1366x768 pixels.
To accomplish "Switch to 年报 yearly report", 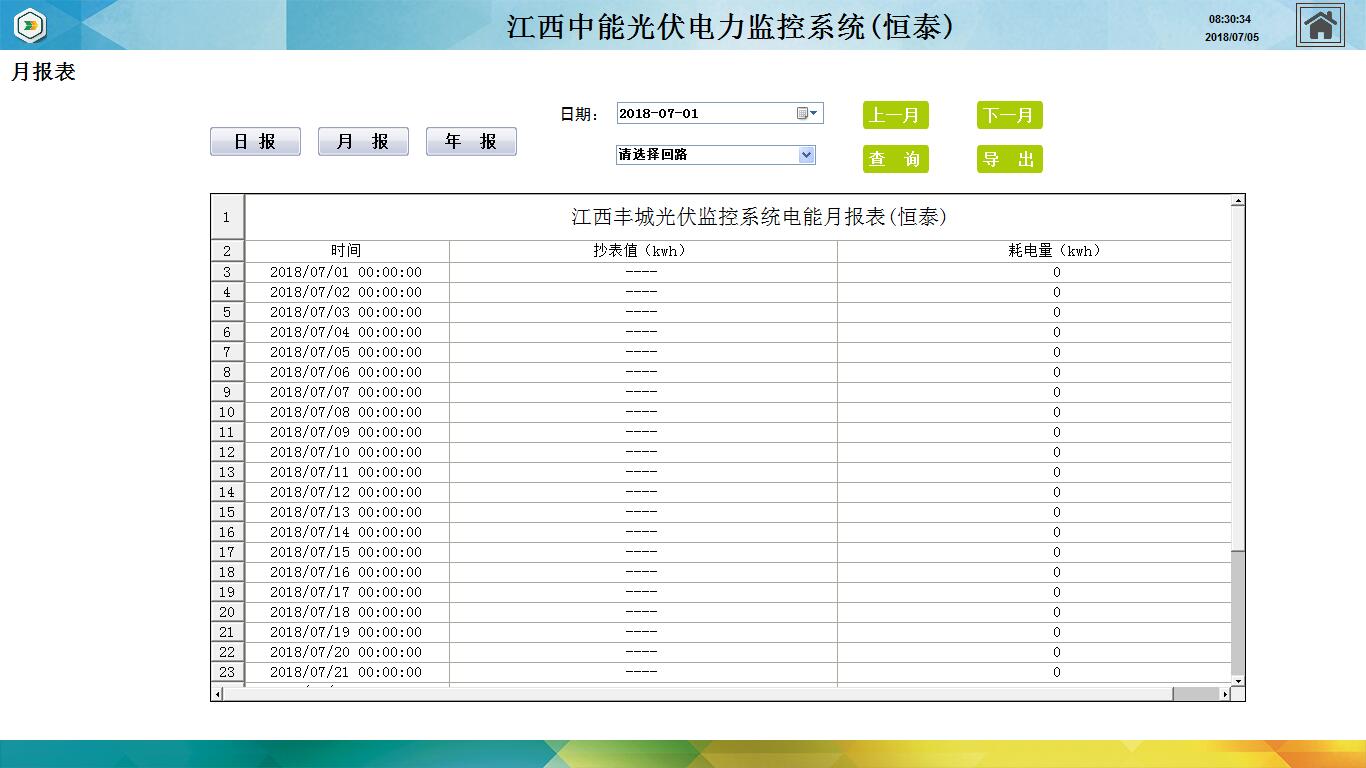I will coord(471,142).
